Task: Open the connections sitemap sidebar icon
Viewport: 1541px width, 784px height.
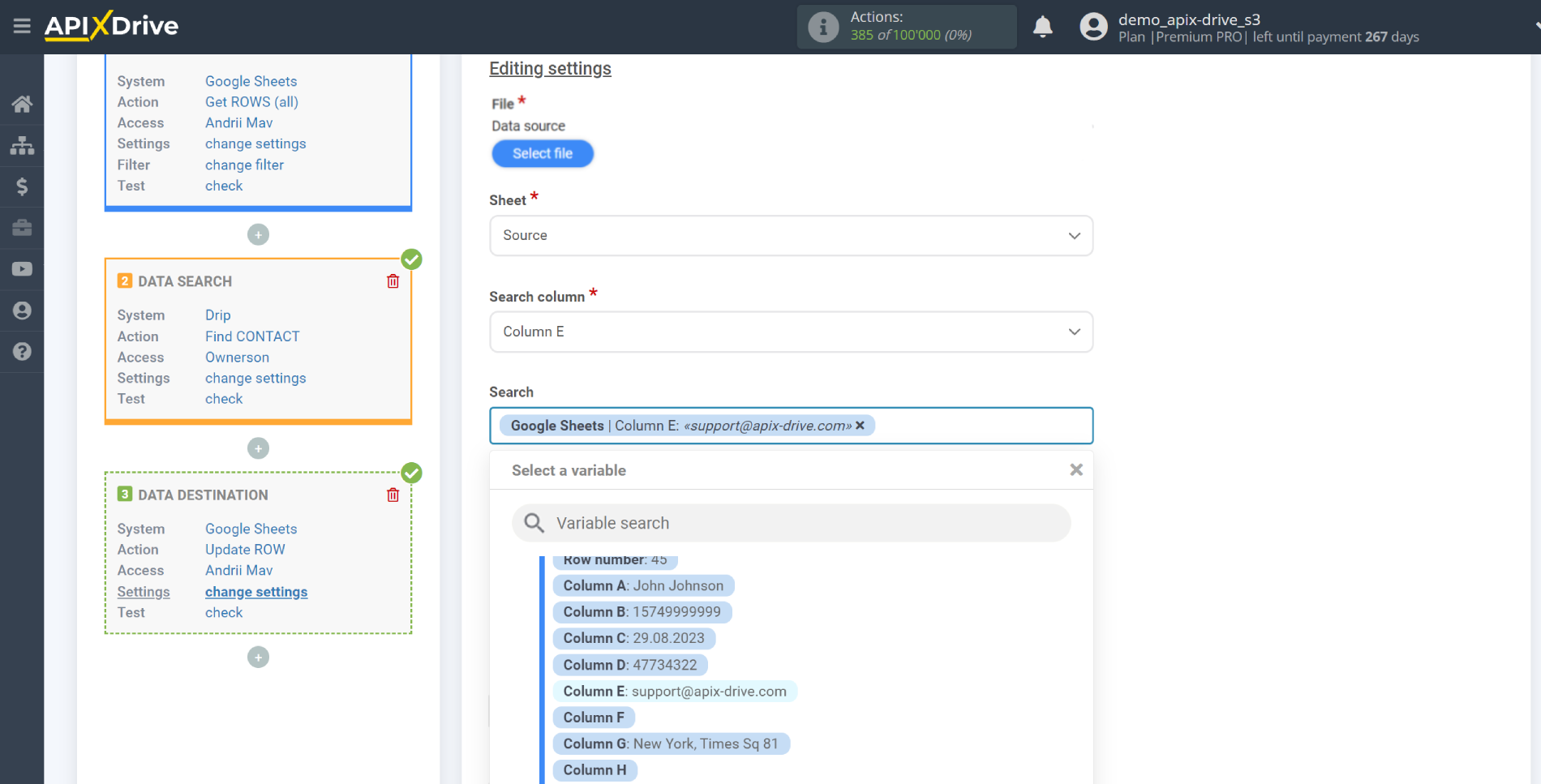Action: tap(22, 145)
